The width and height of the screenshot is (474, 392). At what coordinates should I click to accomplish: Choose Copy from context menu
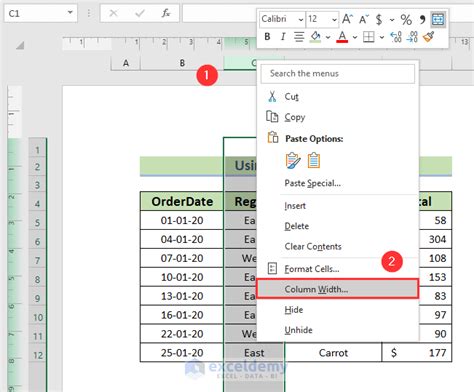click(x=338, y=117)
